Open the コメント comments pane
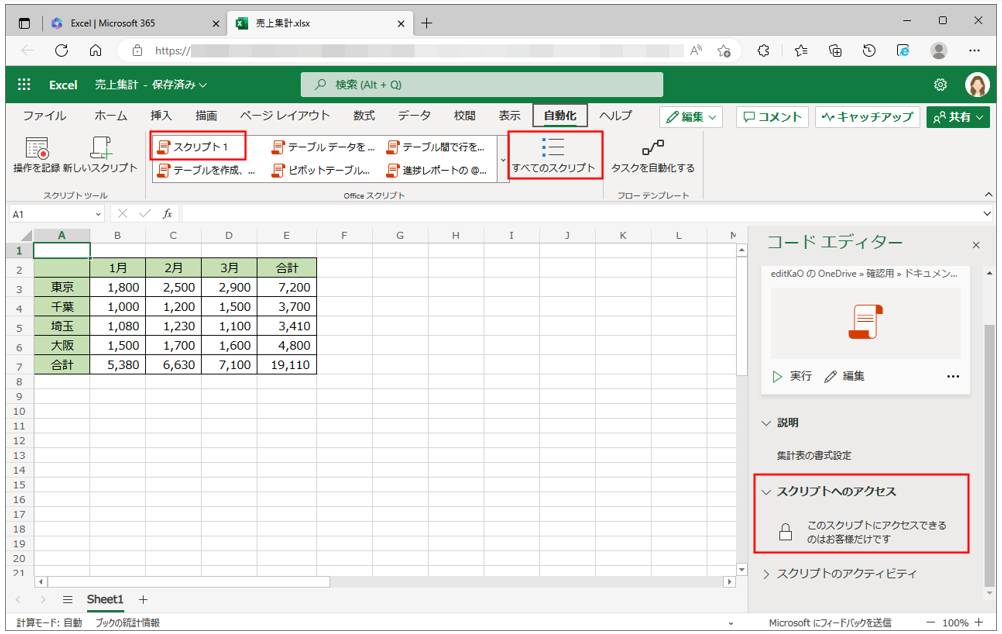1002x634 pixels. (773, 117)
